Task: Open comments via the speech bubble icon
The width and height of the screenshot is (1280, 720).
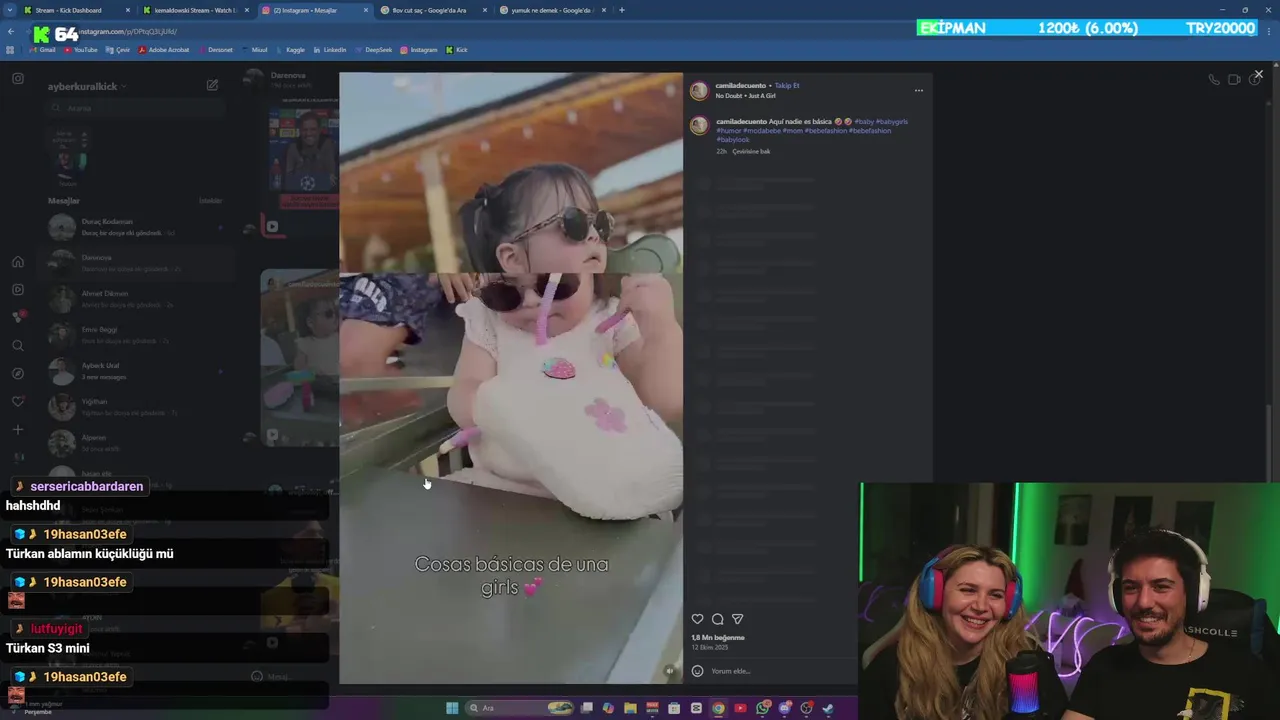Action: 717,619
